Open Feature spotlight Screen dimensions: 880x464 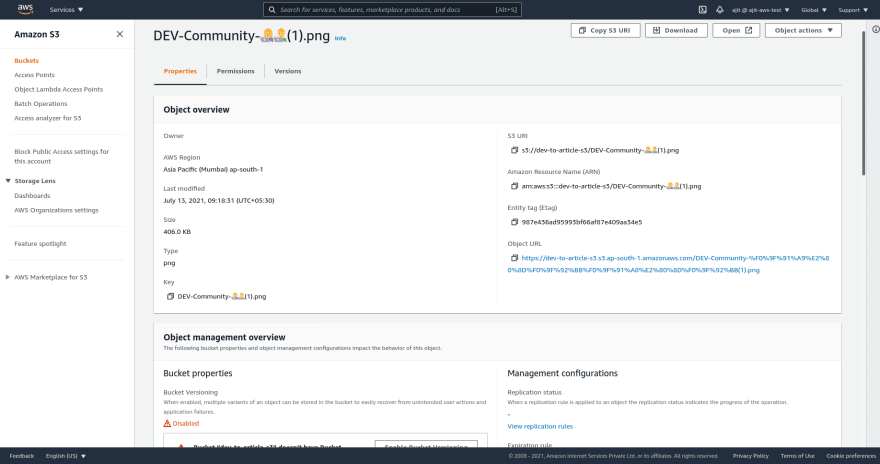click(40, 244)
